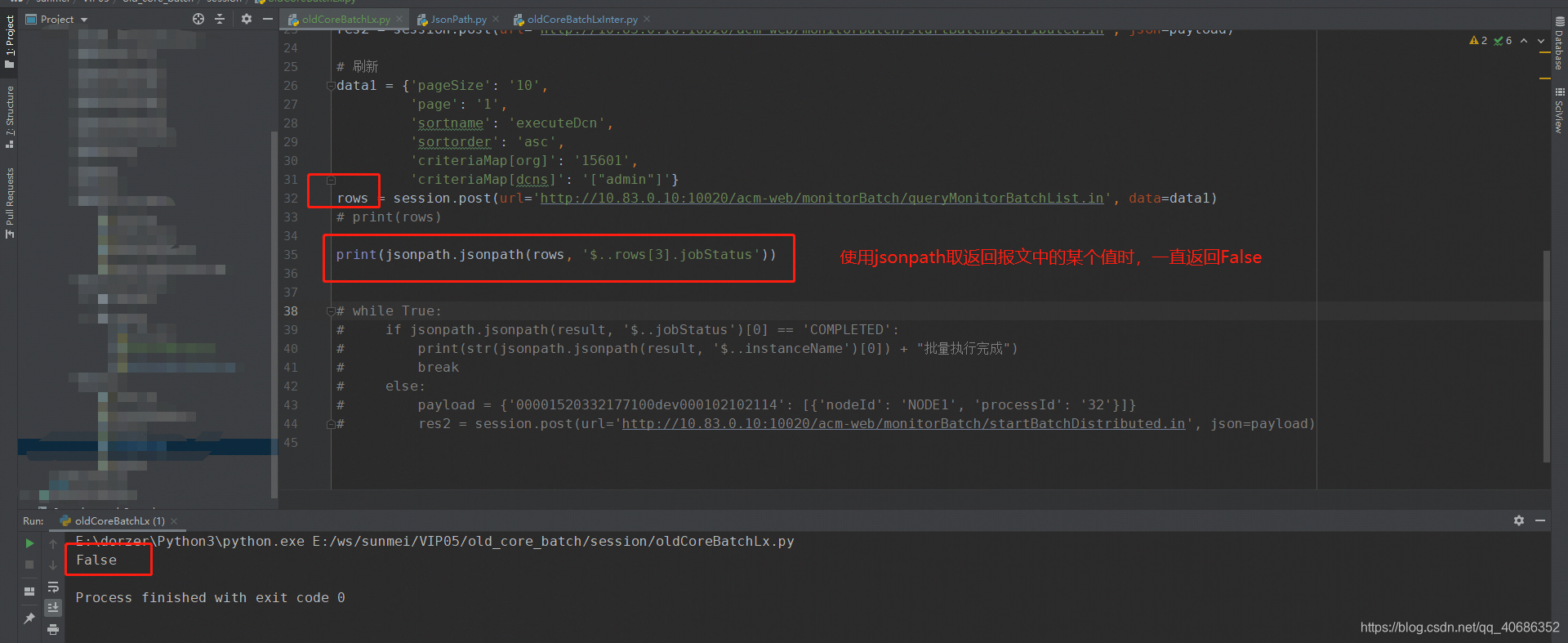1568x643 pixels.
Task: Collapse all in Project tool window
Action: [220, 19]
